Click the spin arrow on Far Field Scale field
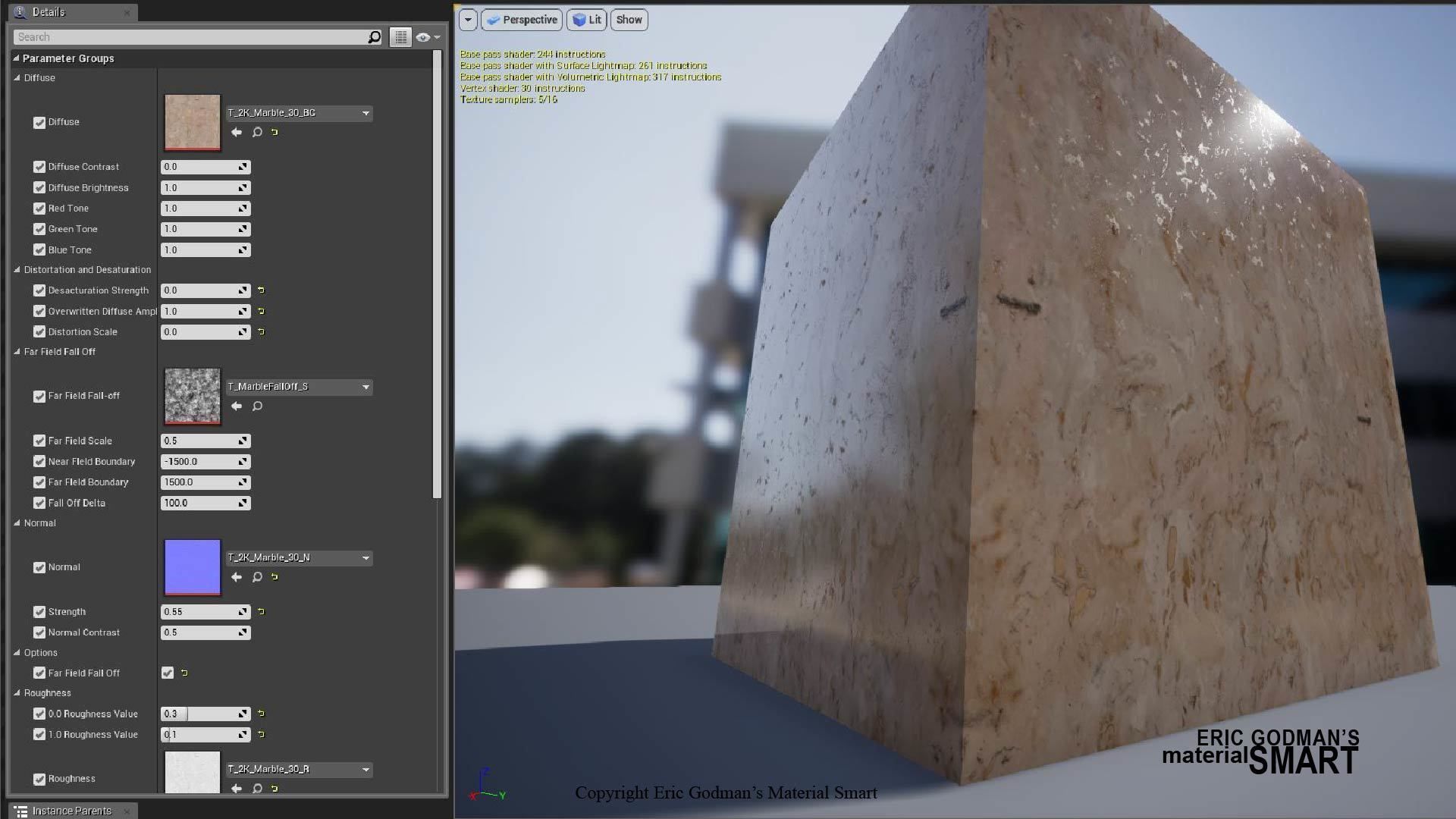The height and width of the screenshot is (819, 1456). (243, 441)
